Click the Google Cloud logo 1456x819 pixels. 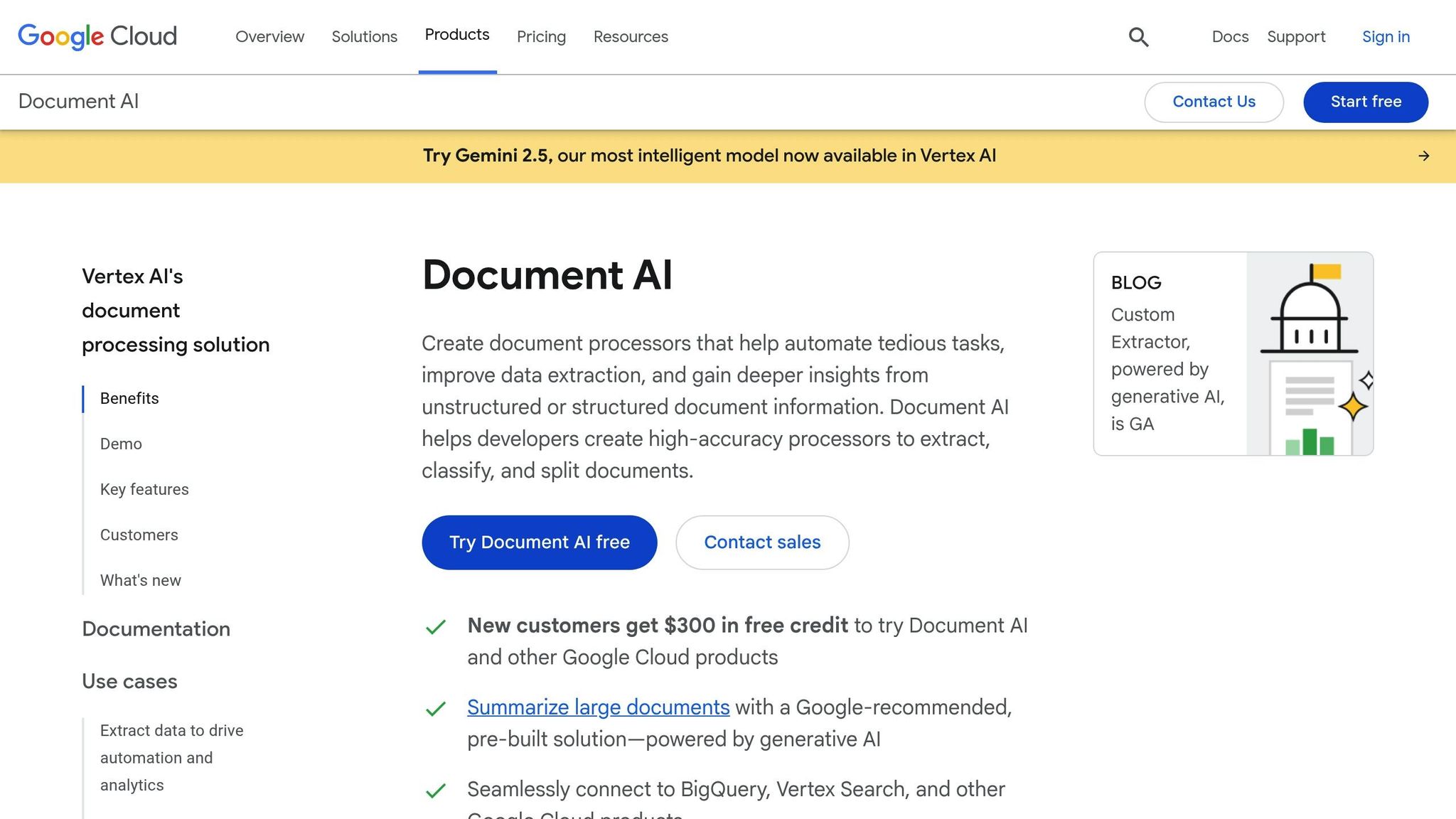pyautogui.click(x=97, y=36)
